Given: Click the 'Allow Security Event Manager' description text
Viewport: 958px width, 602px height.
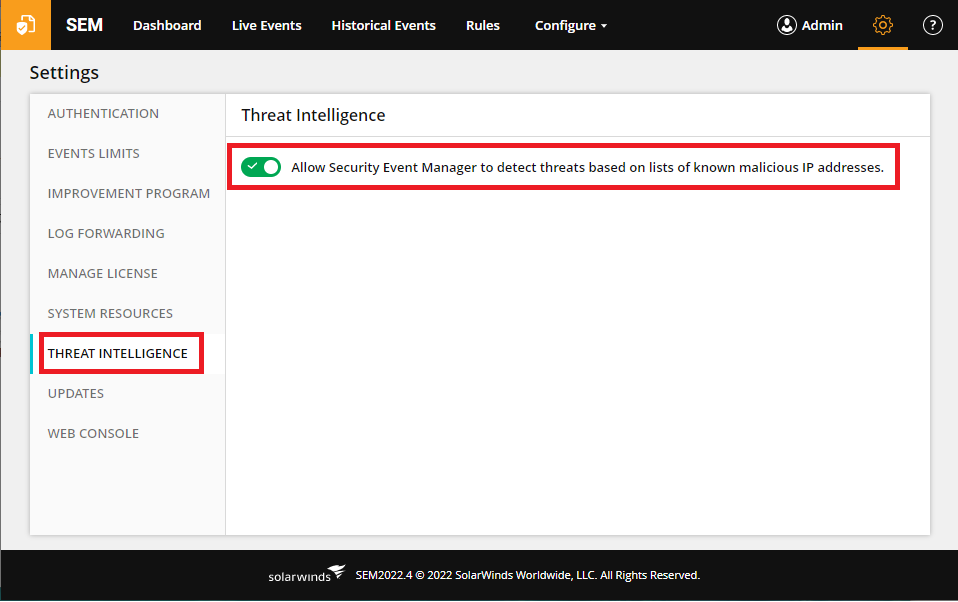Looking at the screenshot, I should coord(587,167).
